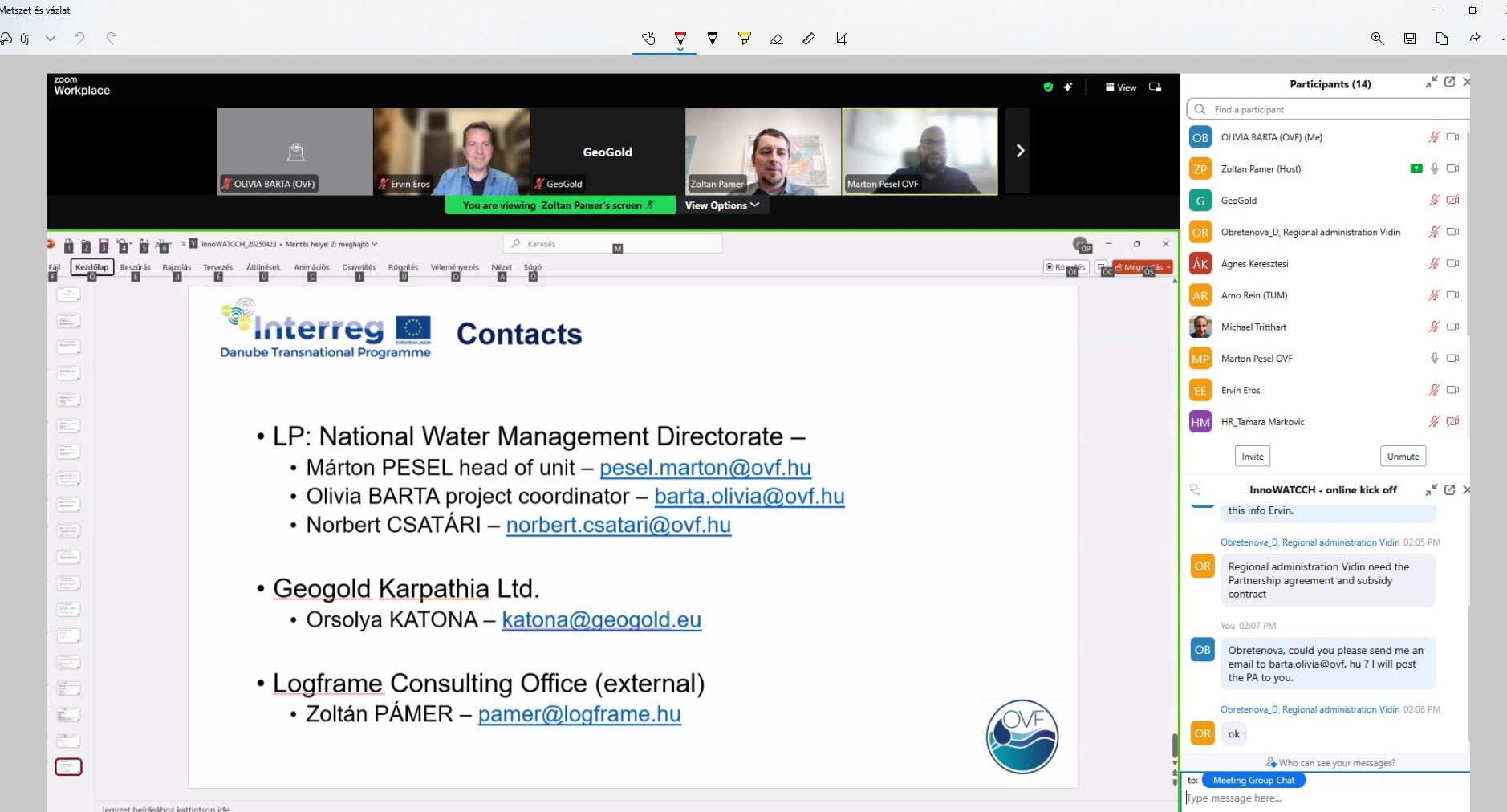
Task: Click the PowerPoint Rögzítés record button
Action: pos(1066,267)
